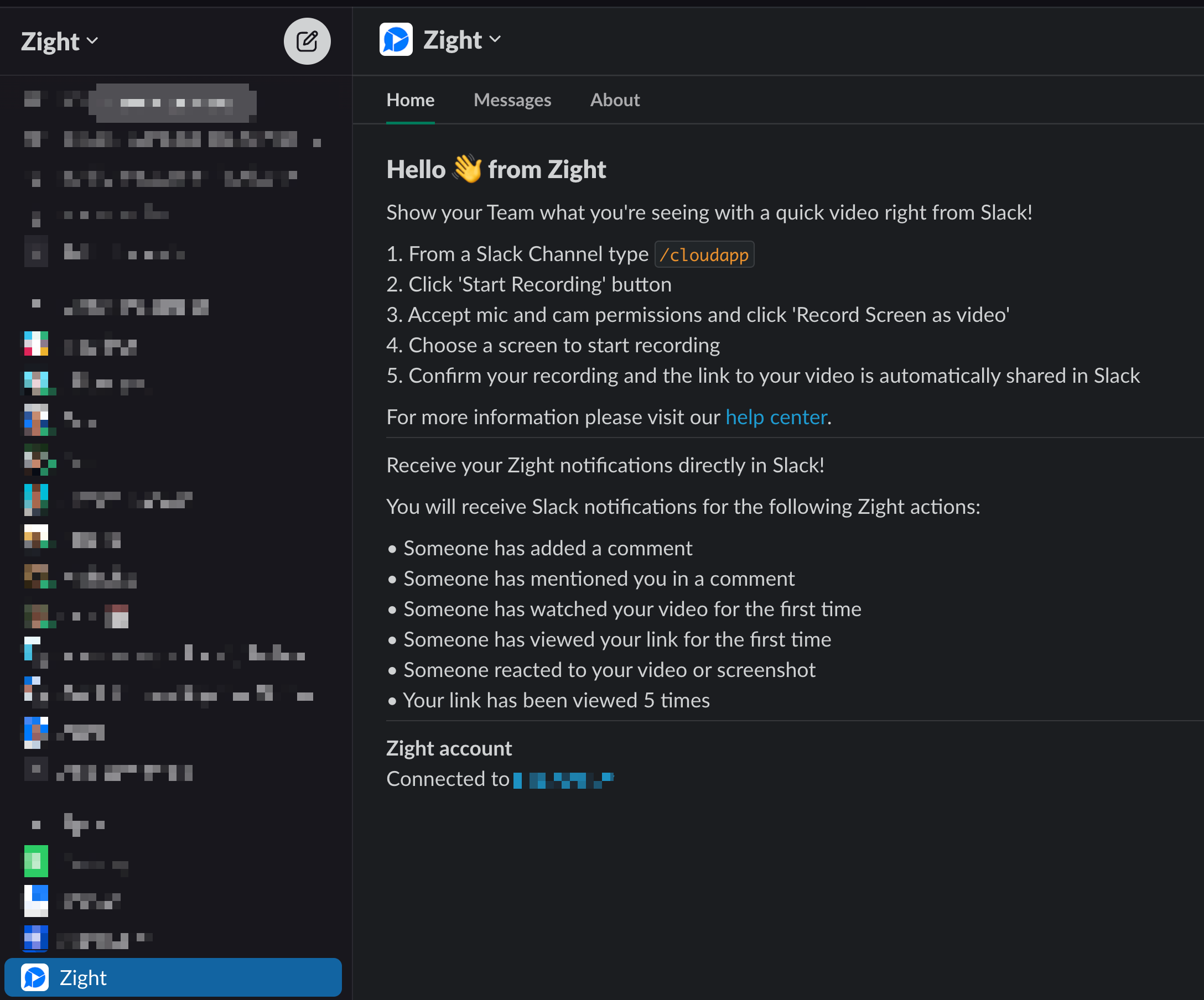Click the 'Zight account' heading
Screen dimensions: 1204x1000
click(x=449, y=748)
